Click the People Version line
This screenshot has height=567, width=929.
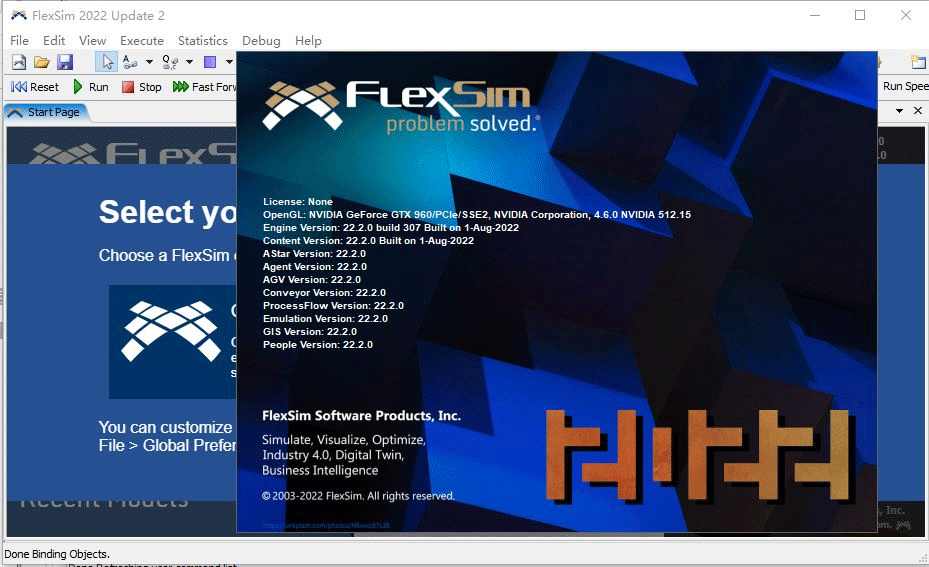[318, 345]
